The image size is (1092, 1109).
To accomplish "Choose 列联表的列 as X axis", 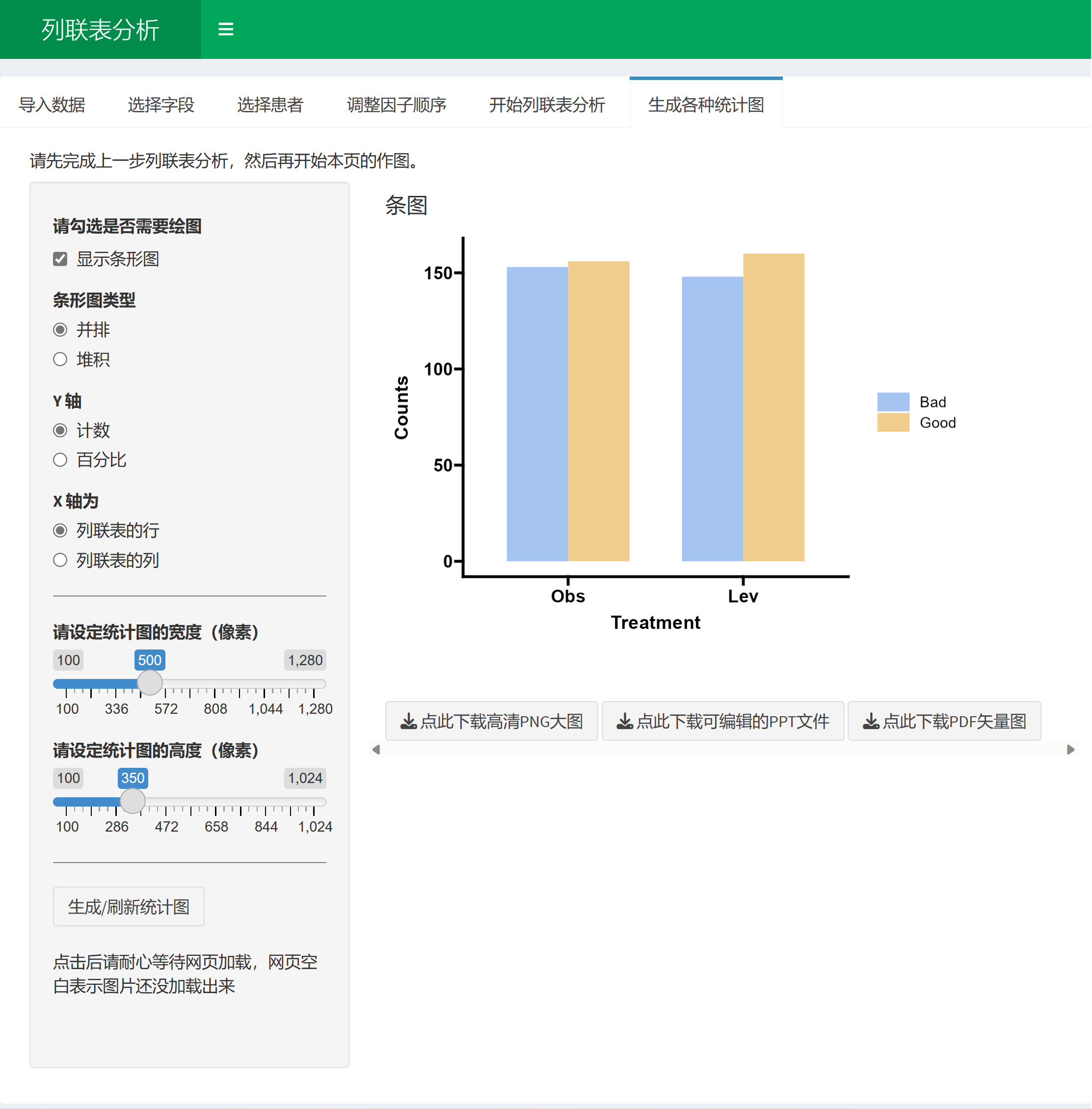I will click(x=60, y=560).
